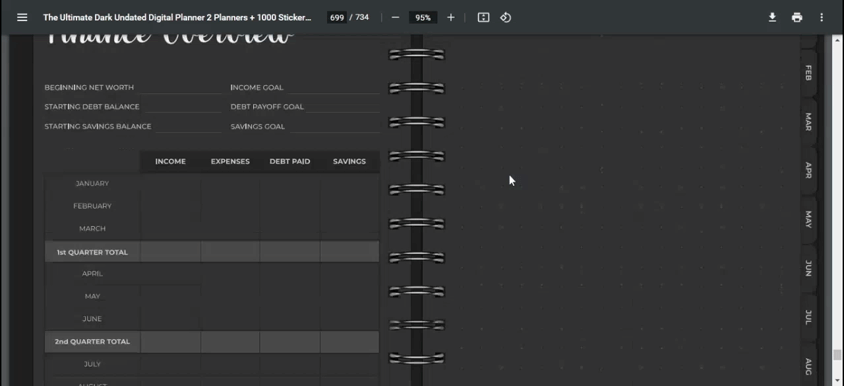This screenshot has width=844, height=386.
Task: Edit the page number field showing 699
Action: click(337, 17)
